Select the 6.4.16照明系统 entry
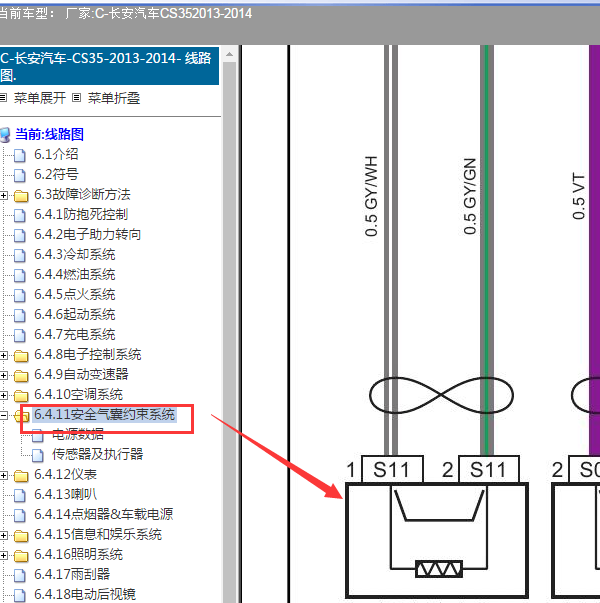 point(78,554)
